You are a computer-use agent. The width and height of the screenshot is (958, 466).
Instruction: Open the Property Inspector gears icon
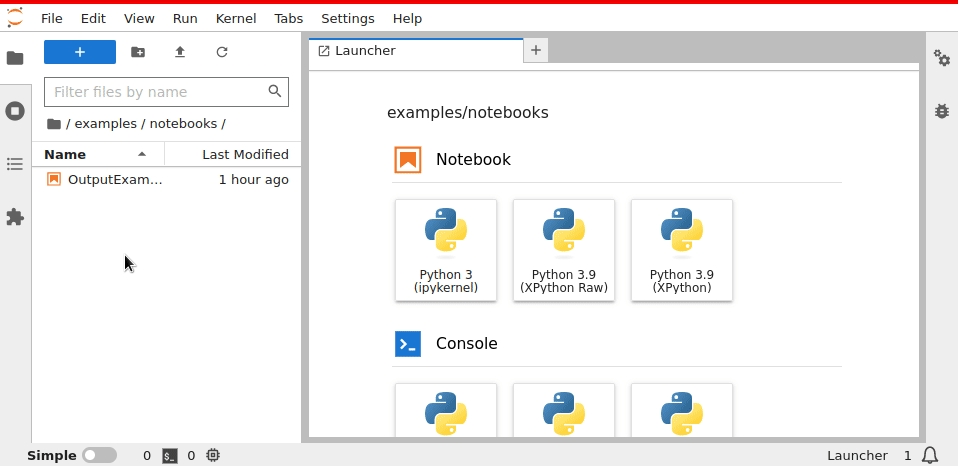tap(942, 58)
